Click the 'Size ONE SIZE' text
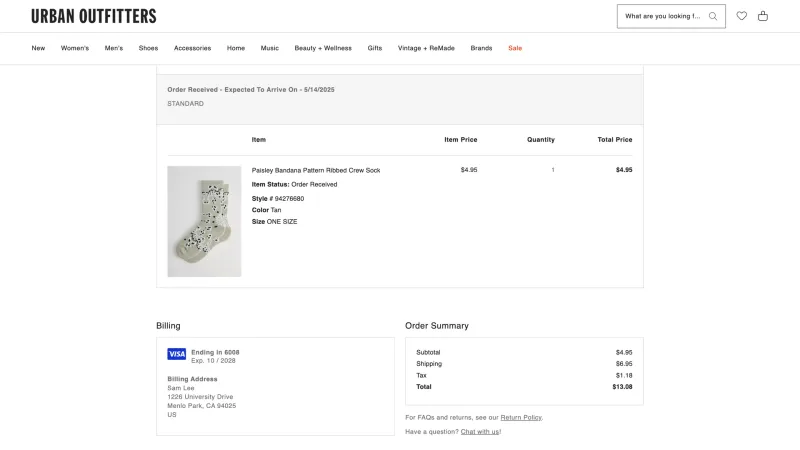Viewport: 800px width, 450px height. point(274,221)
